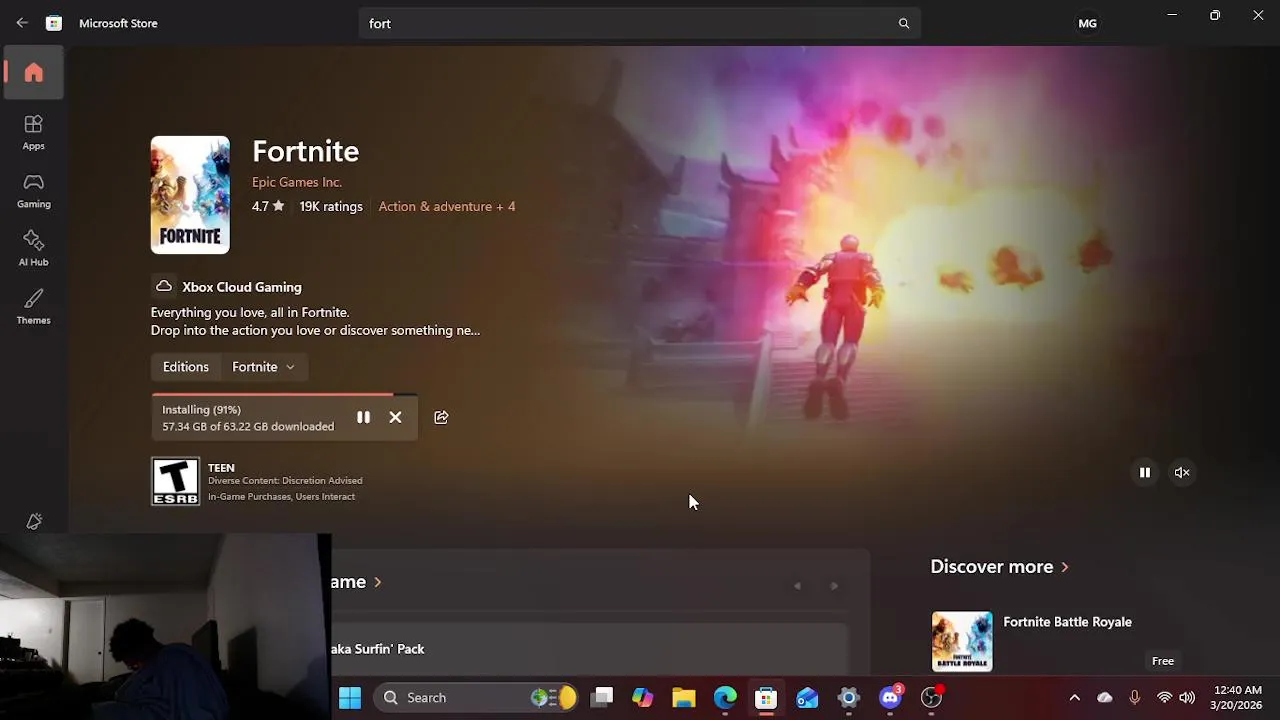Open Apps section in sidebar
The height and width of the screenshot is (720, 1280).
coord(34,132)
